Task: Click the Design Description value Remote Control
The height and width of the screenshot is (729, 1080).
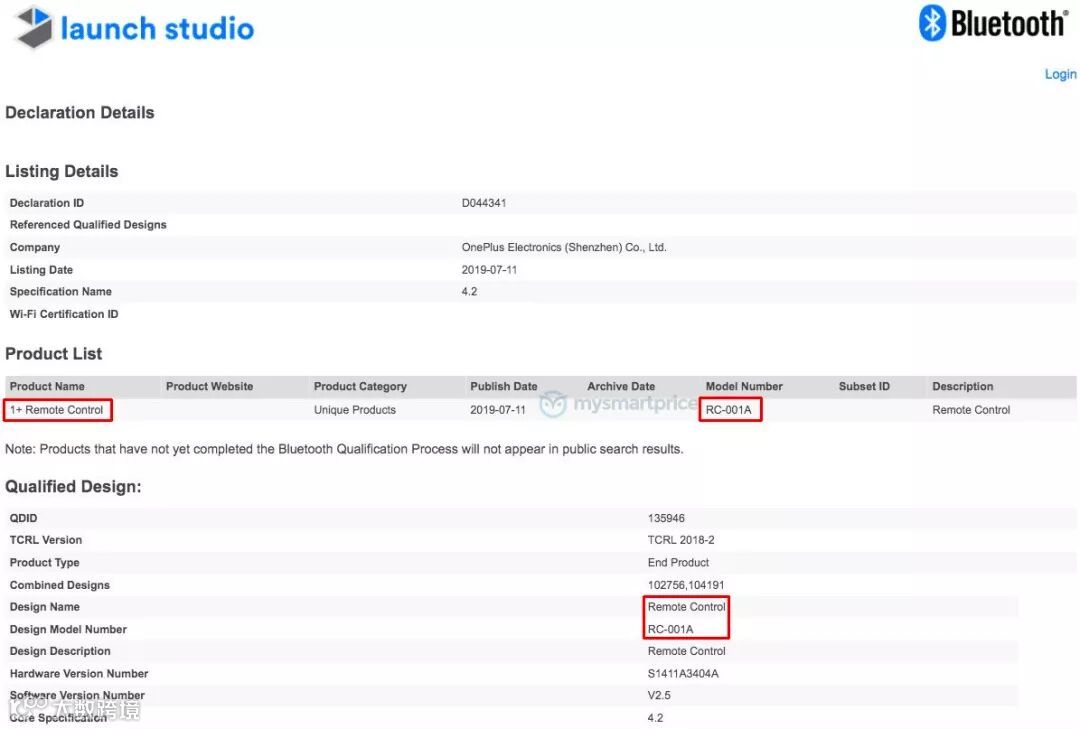Action: point(686,650)
